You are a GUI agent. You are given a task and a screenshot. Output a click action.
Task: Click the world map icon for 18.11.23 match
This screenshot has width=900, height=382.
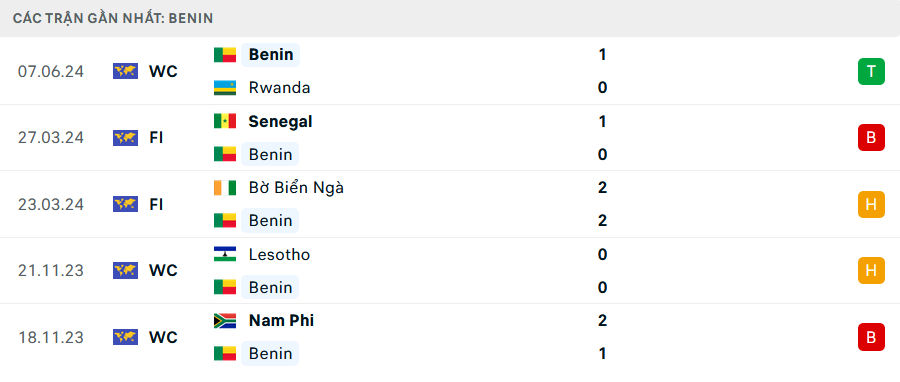coord(125,337)
